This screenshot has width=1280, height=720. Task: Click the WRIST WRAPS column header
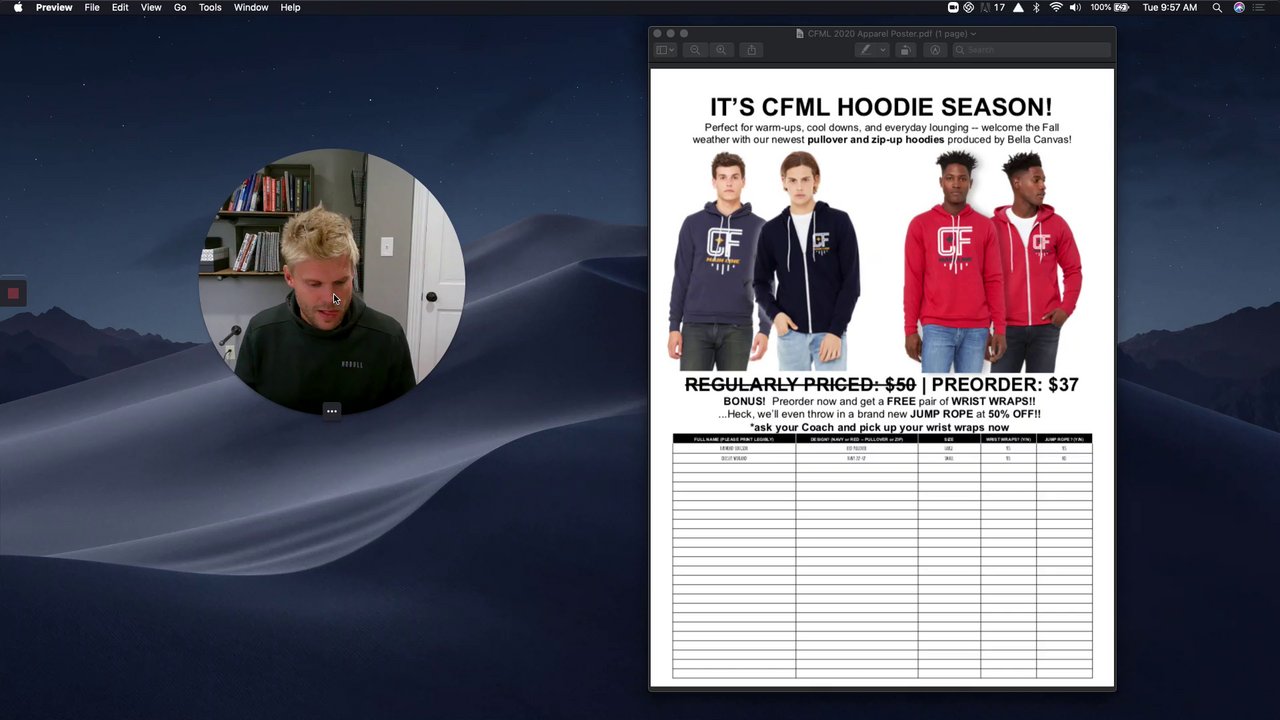[x=1008, y=439]
